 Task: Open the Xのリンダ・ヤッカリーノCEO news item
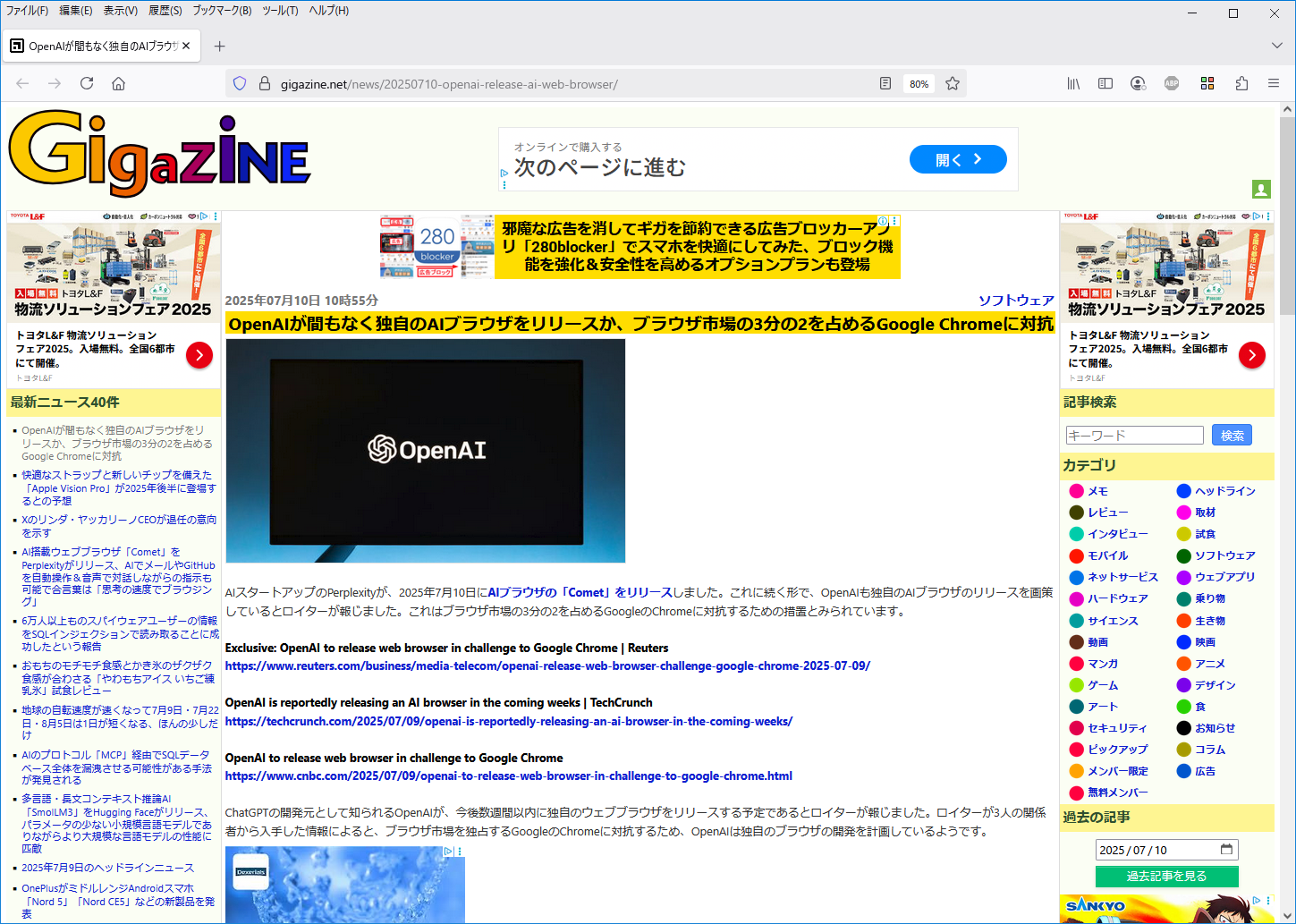119,526
